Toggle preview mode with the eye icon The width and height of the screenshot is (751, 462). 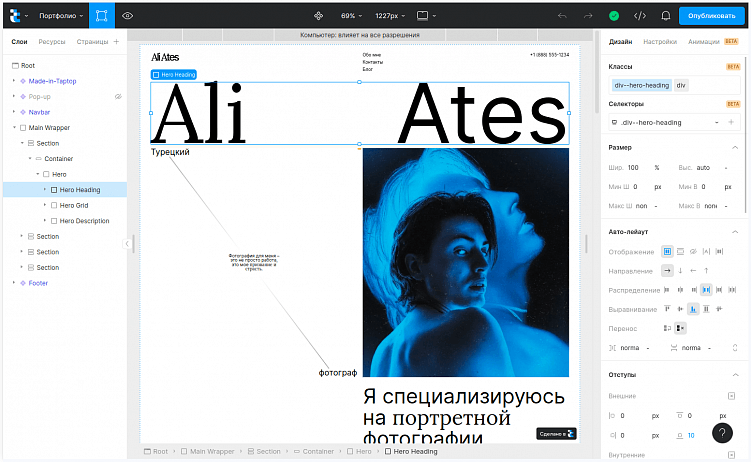(x=127, y=16)
